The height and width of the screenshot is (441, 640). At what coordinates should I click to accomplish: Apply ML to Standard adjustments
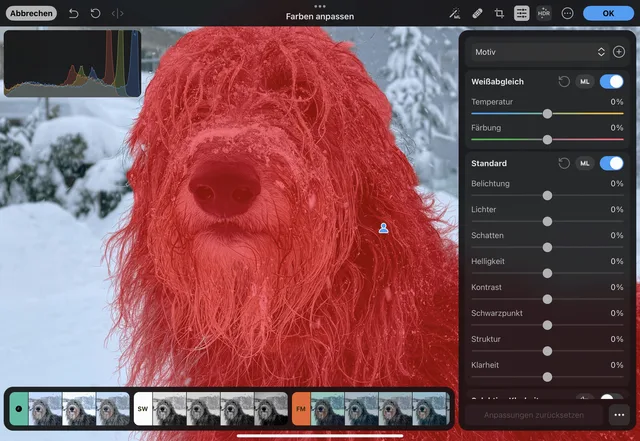pyautogui.click(x=585, y=163)
